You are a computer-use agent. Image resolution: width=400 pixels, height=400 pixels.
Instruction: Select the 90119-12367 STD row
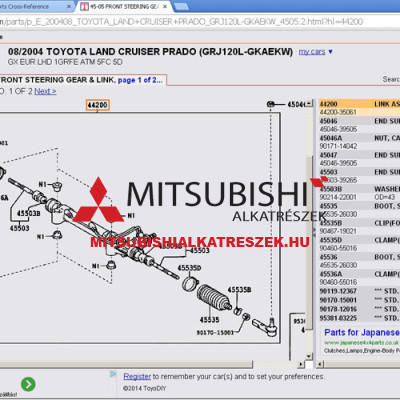coord(360,291)
